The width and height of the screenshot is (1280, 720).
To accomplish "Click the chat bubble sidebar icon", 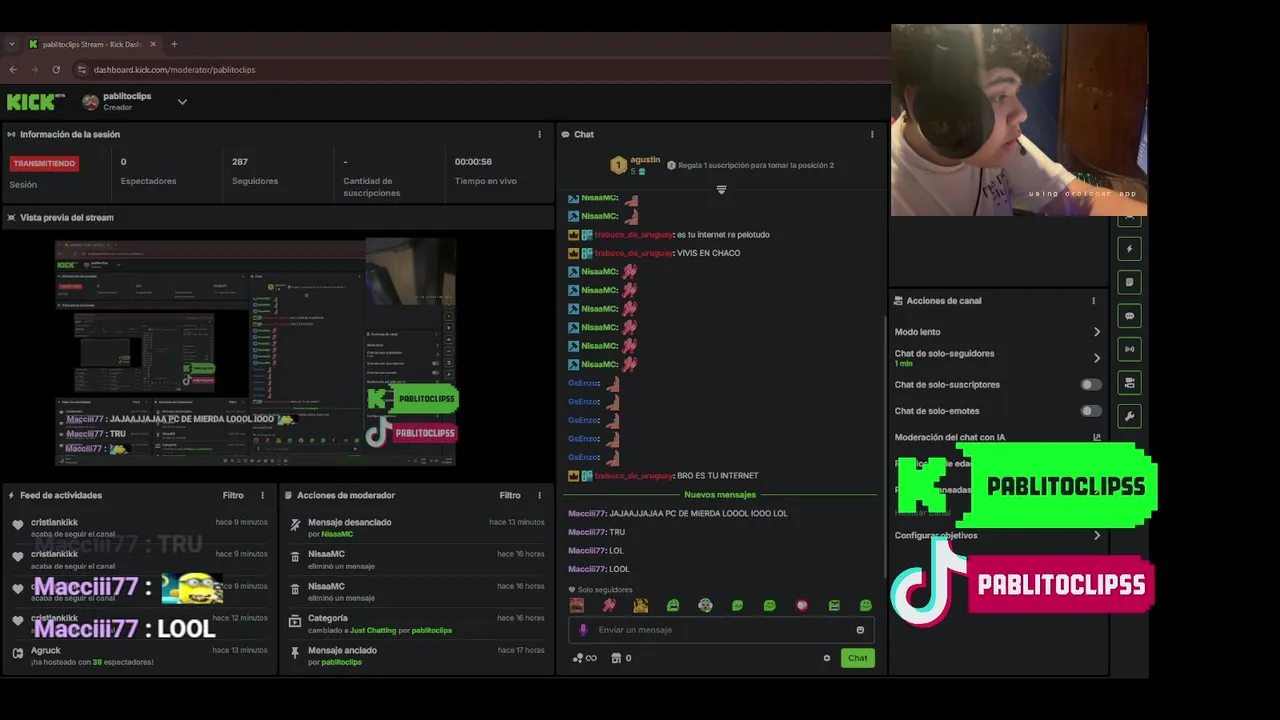I will point(1129,316).
